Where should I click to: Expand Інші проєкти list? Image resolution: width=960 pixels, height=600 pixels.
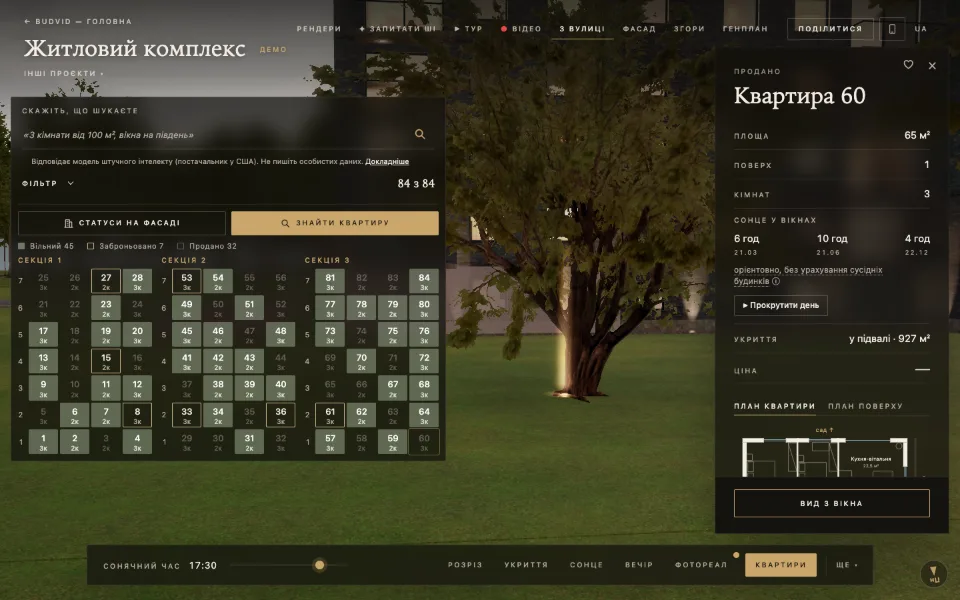click(x=64, y=73)
